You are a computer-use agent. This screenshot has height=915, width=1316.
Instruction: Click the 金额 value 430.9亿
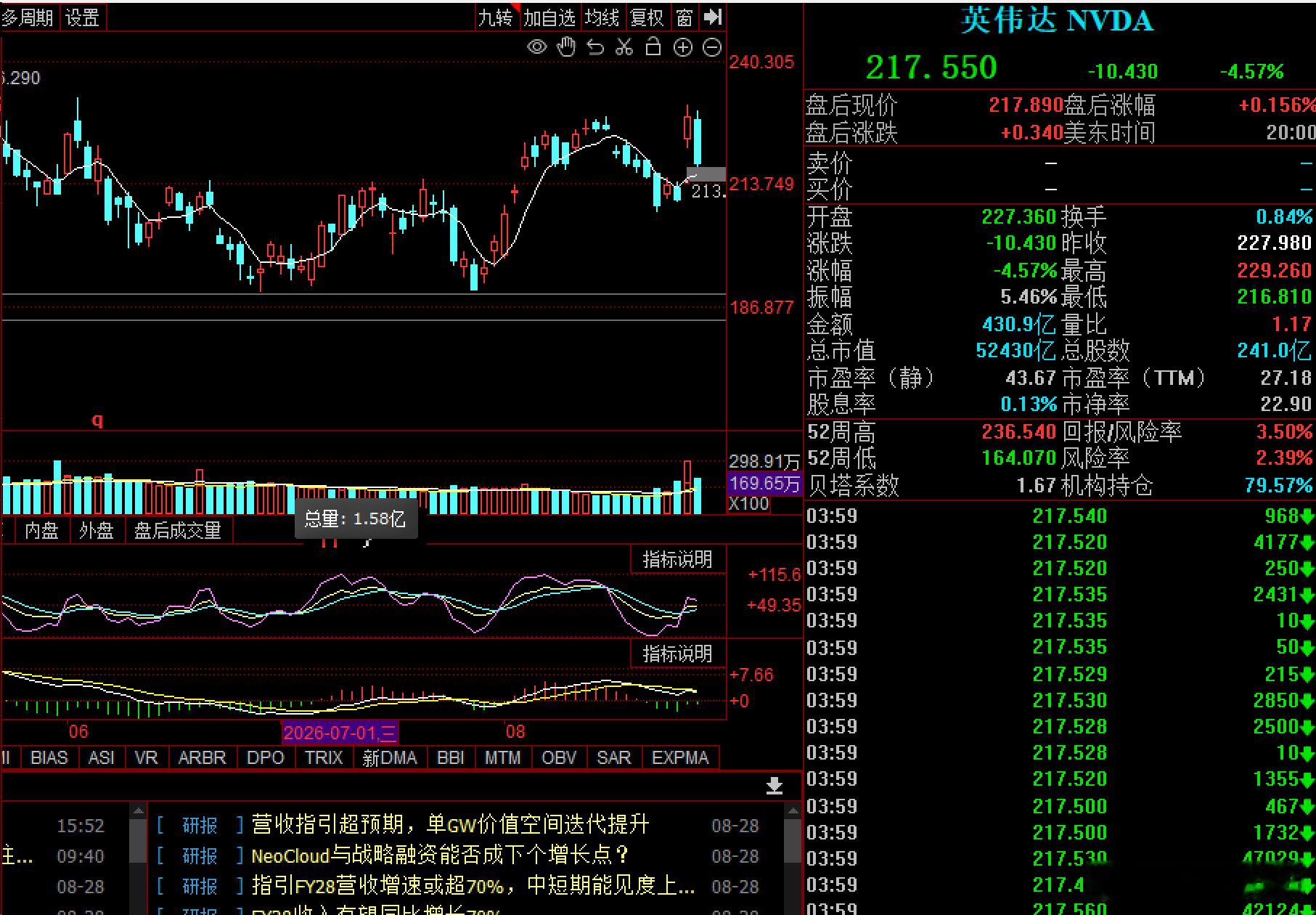tap(1019, 324)
